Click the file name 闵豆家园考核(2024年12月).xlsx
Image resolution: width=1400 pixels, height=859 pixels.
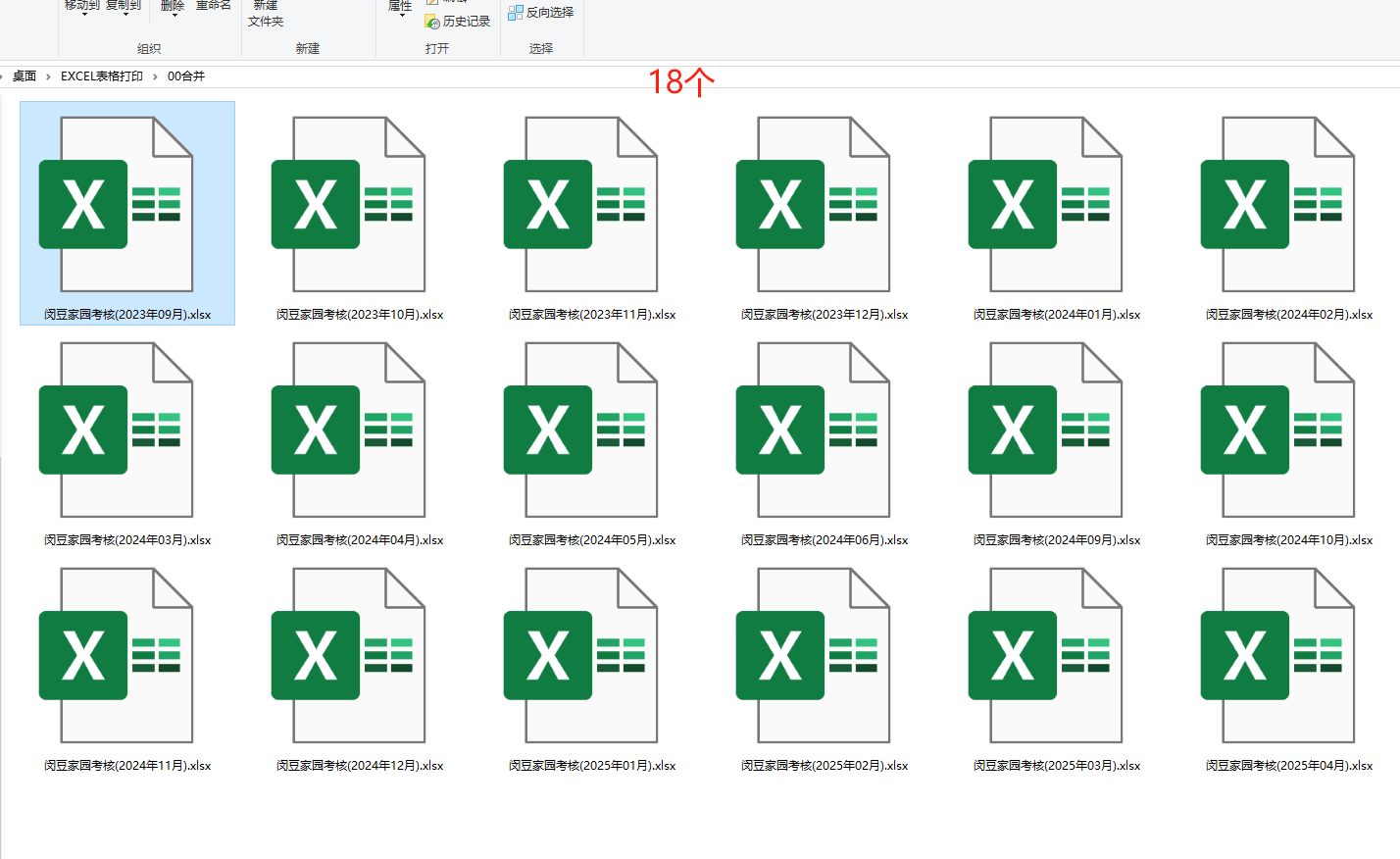click(x=360, y=766)
